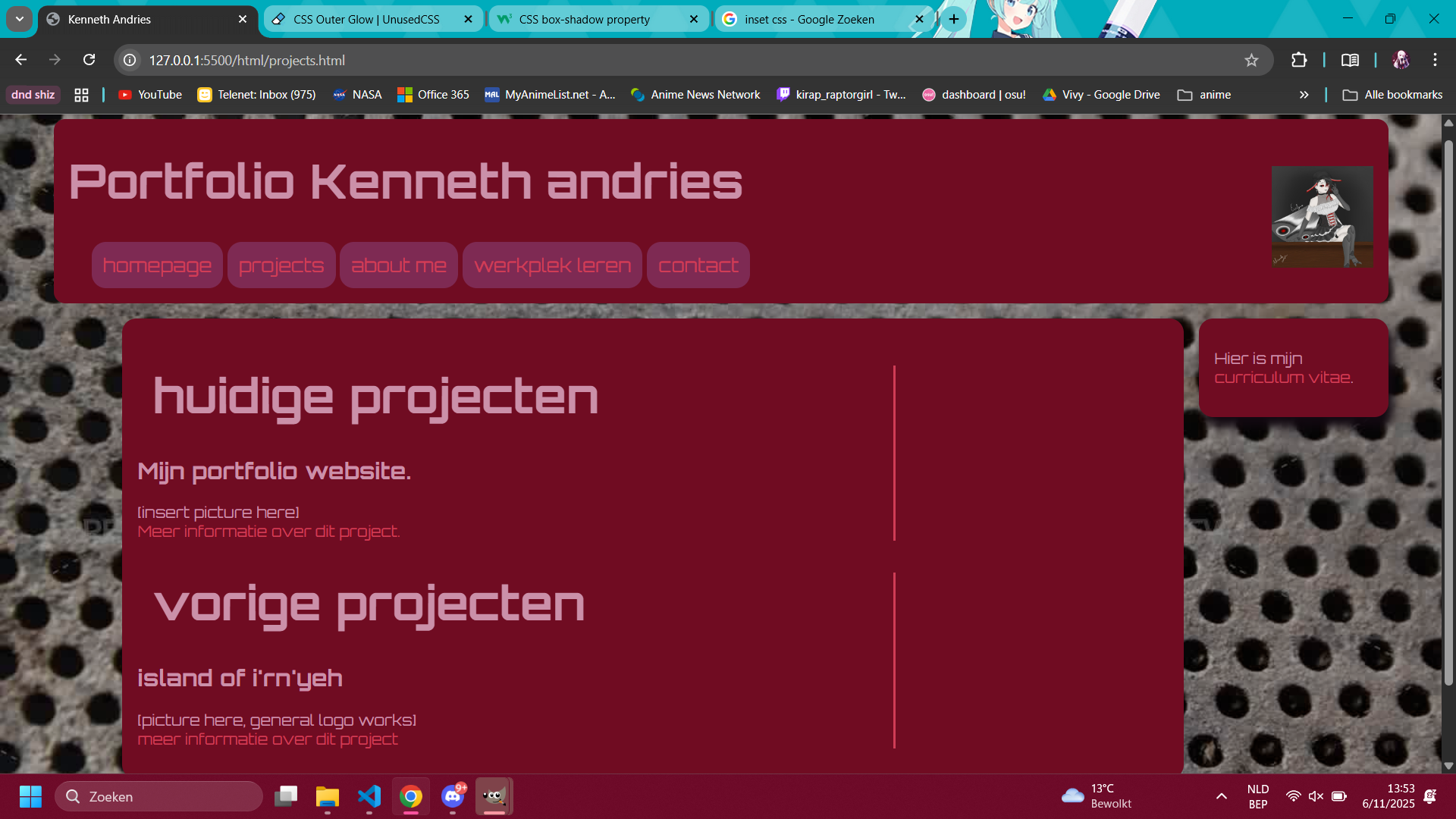Launch Visual Studio Code from the taskbar
This screenshot has height=819, width=1456.
tap(369, 796)
